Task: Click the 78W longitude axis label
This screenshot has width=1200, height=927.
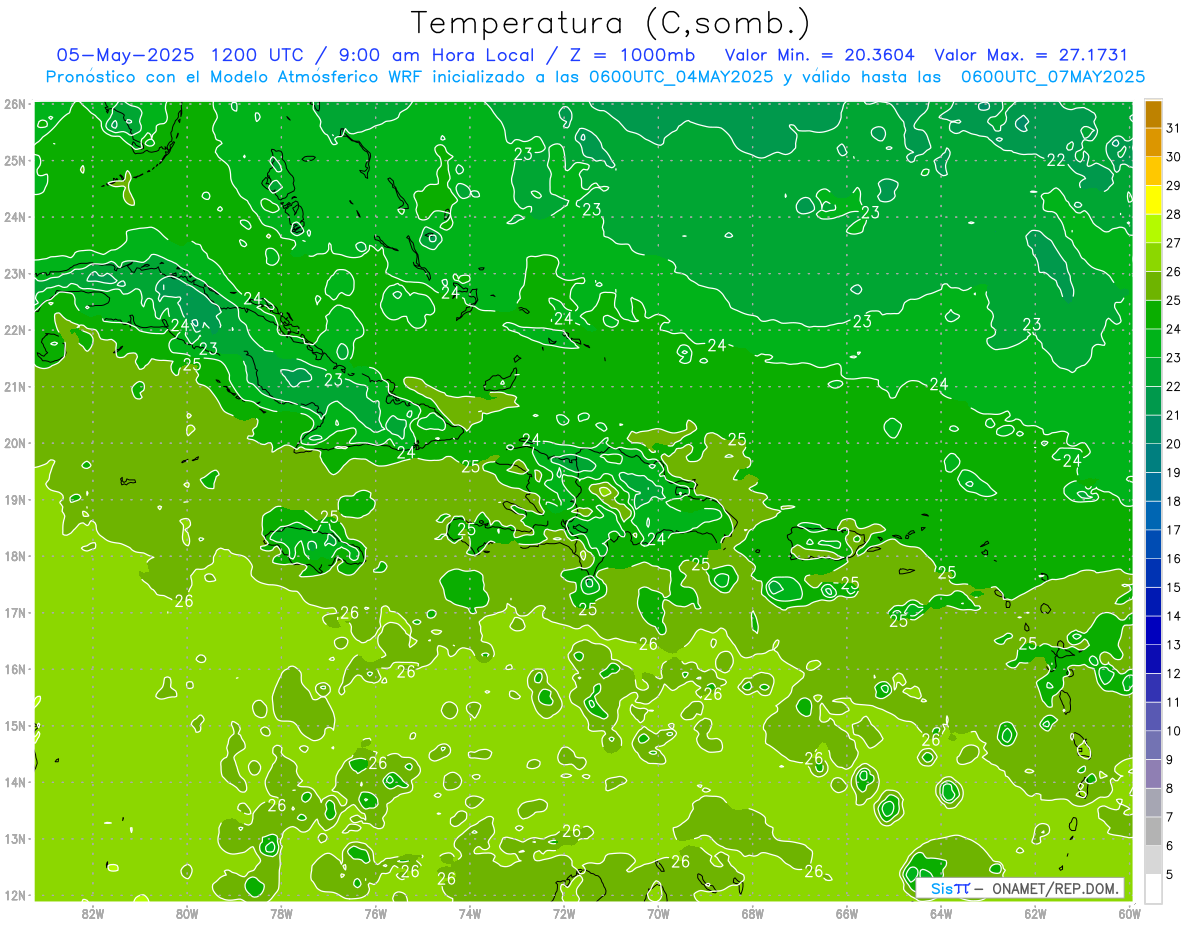Action: (281, 913)
